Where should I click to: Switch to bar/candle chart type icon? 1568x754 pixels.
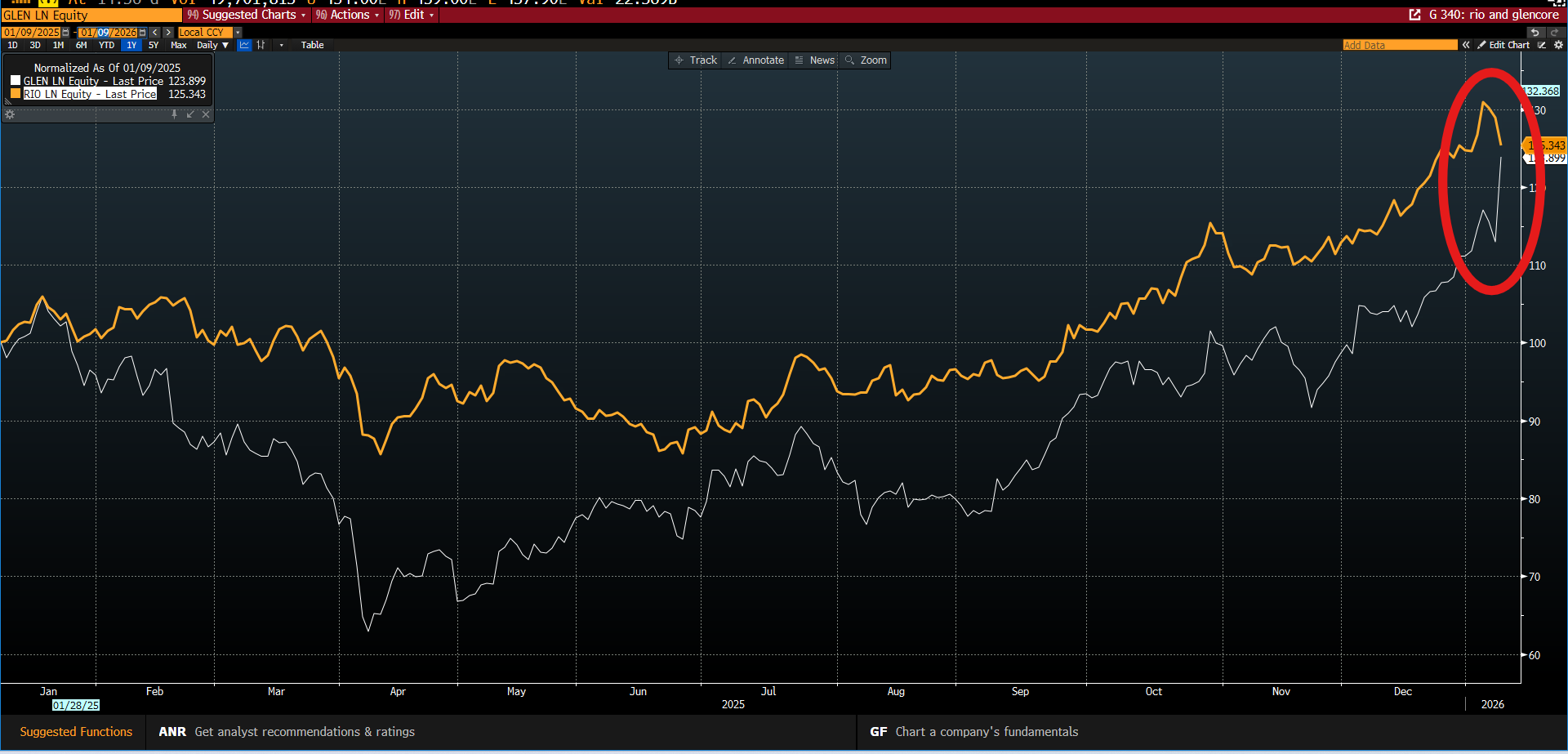click(261, 45)
